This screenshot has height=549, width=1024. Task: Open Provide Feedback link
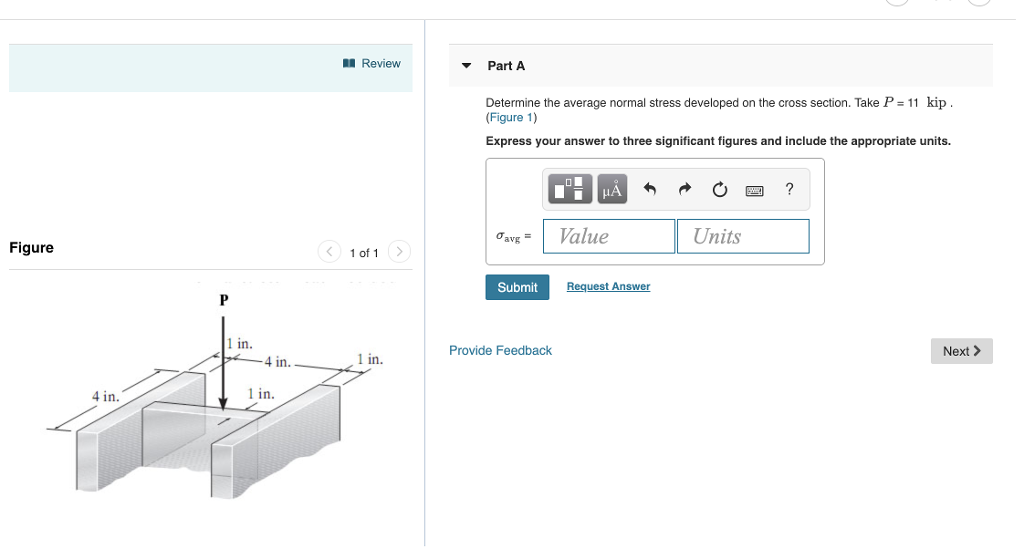pyautogui.click(x=500, y=351)
